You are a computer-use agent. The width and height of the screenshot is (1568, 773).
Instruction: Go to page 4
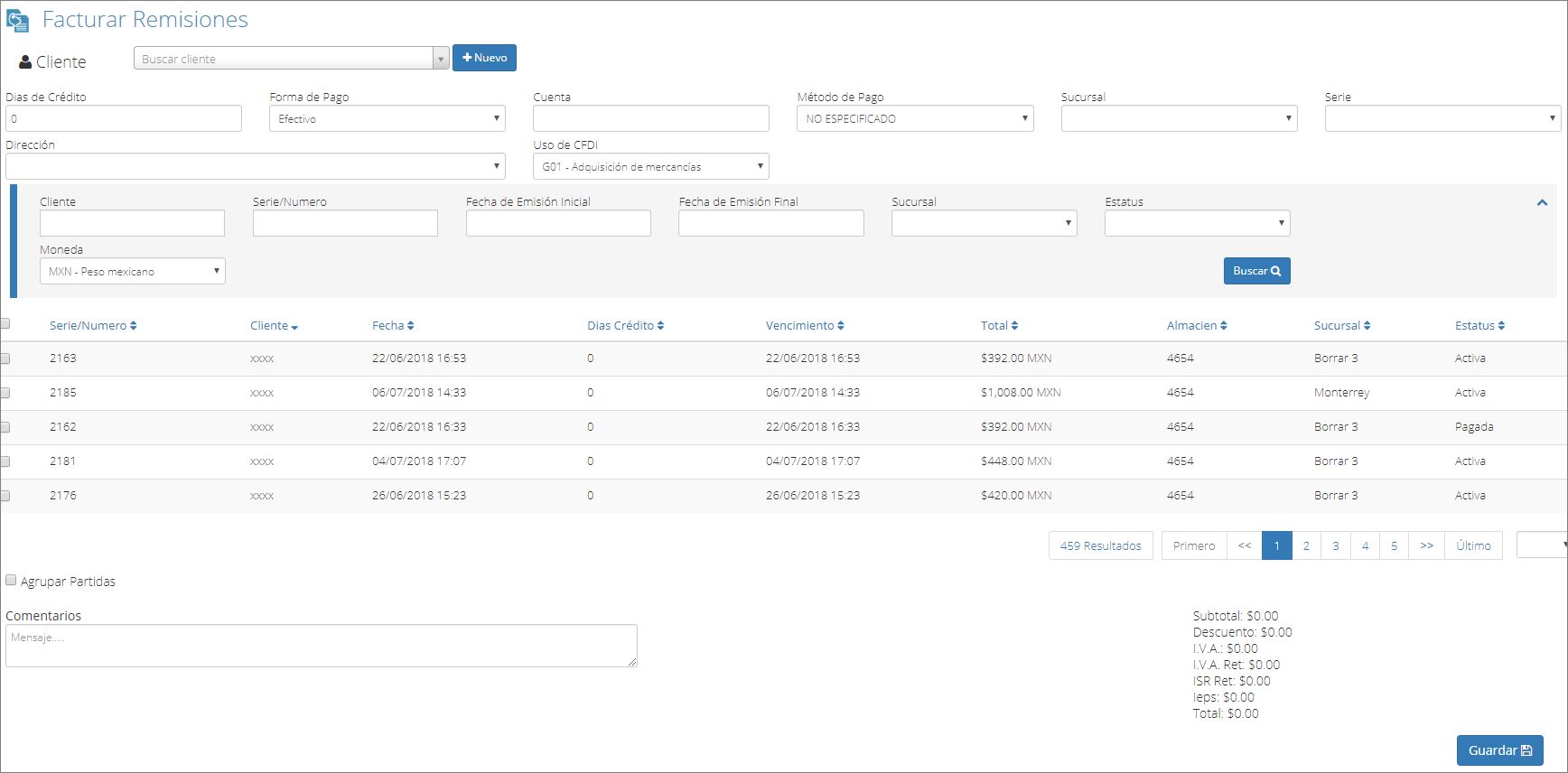1366,545
